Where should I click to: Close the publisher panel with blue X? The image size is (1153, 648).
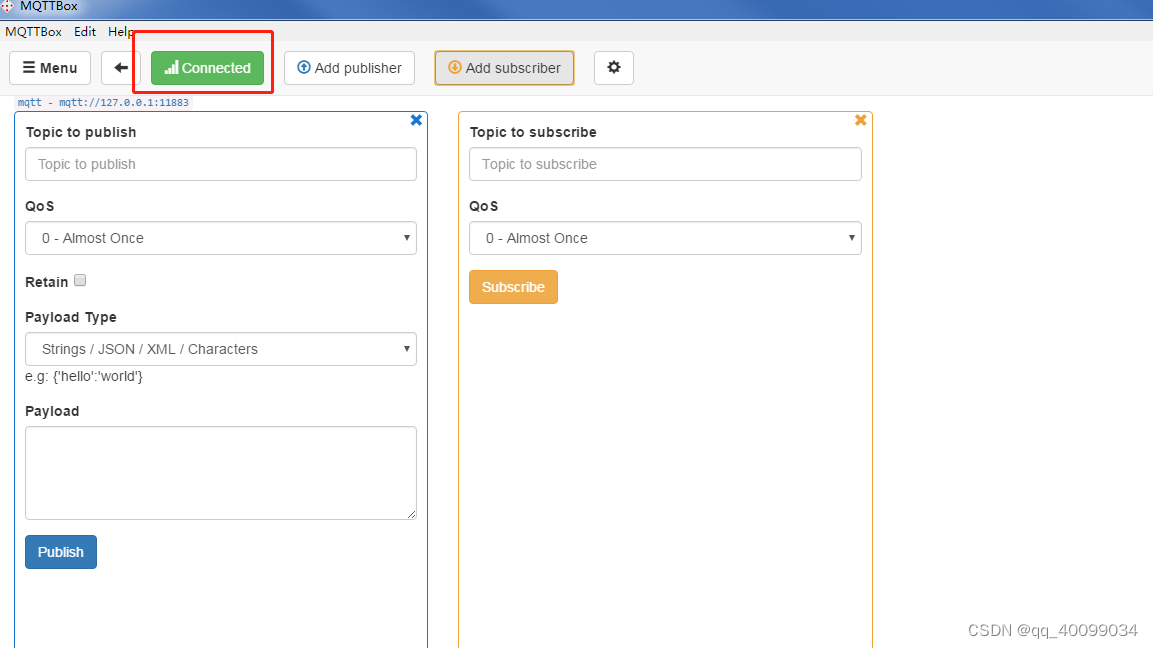pyautogui.click(x=417, y=120)
